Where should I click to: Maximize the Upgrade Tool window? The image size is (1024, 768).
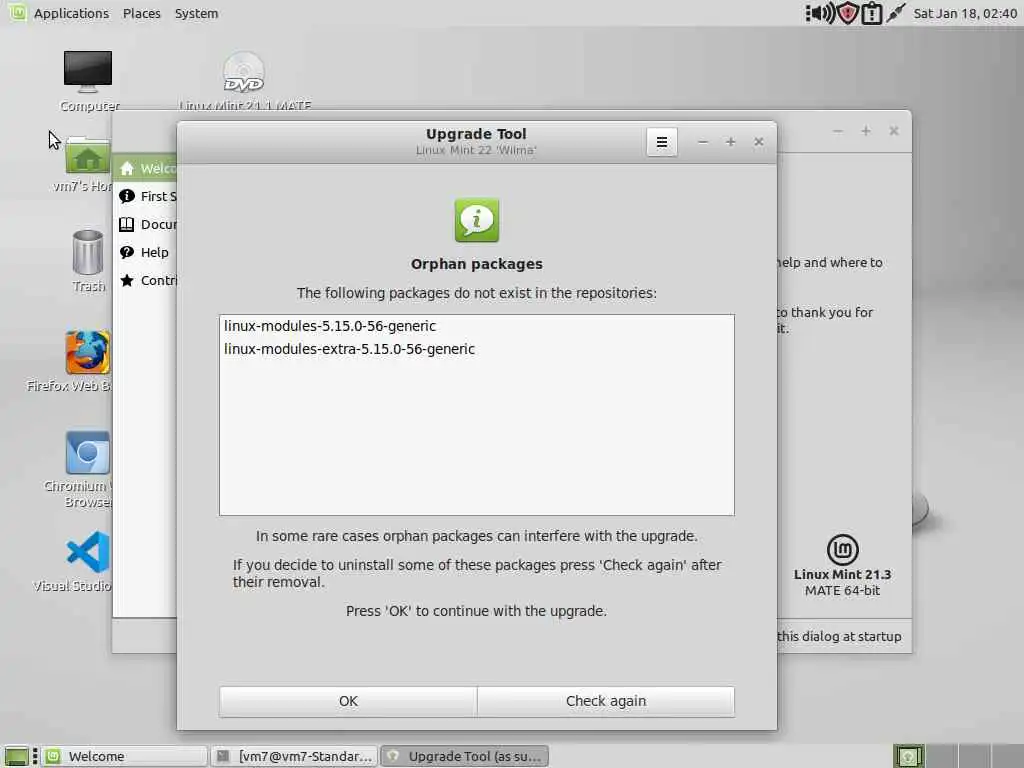[x=731, y=142]
